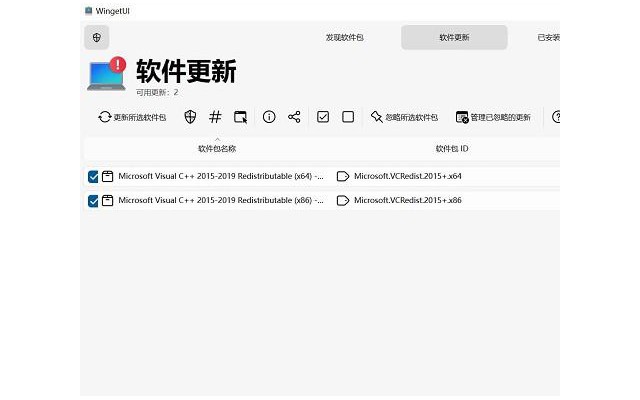Switch to the 软件更新 tab

[454, 38]
